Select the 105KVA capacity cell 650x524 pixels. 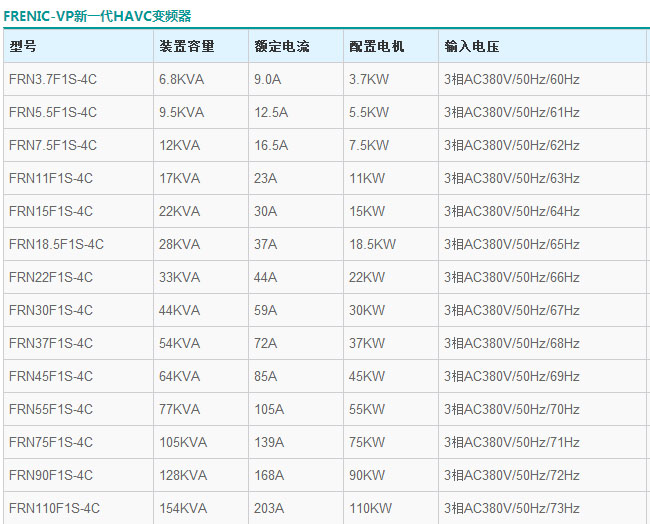pyautogui.click(x=183, y=442)
